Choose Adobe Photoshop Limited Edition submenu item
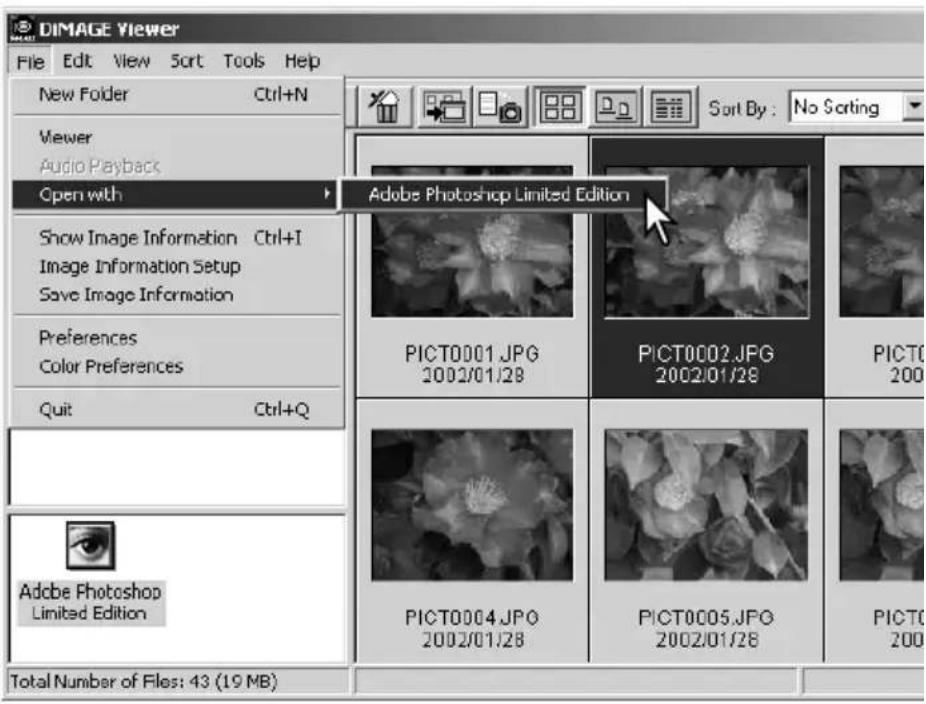This screenshot has height=704, width=926. [503, 194]
